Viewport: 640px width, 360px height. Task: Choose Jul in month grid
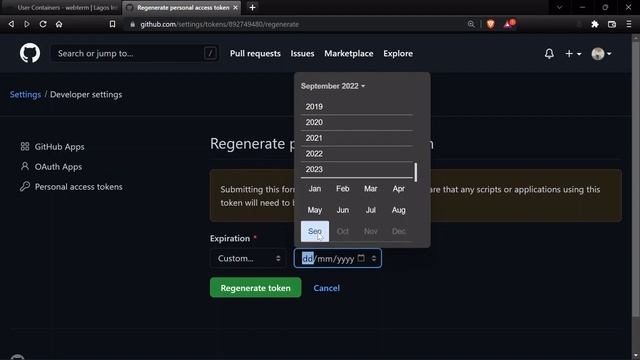[371, 210]
